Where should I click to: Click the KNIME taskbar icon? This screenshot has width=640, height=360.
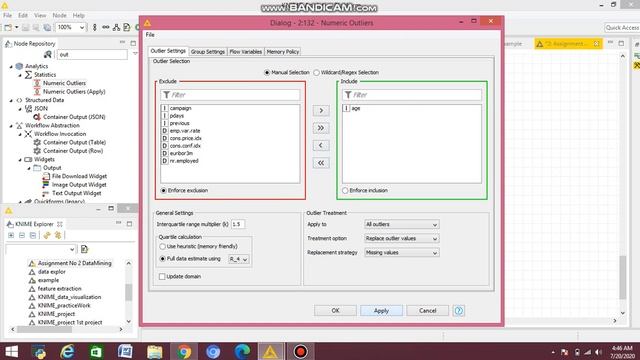(270, 351)
